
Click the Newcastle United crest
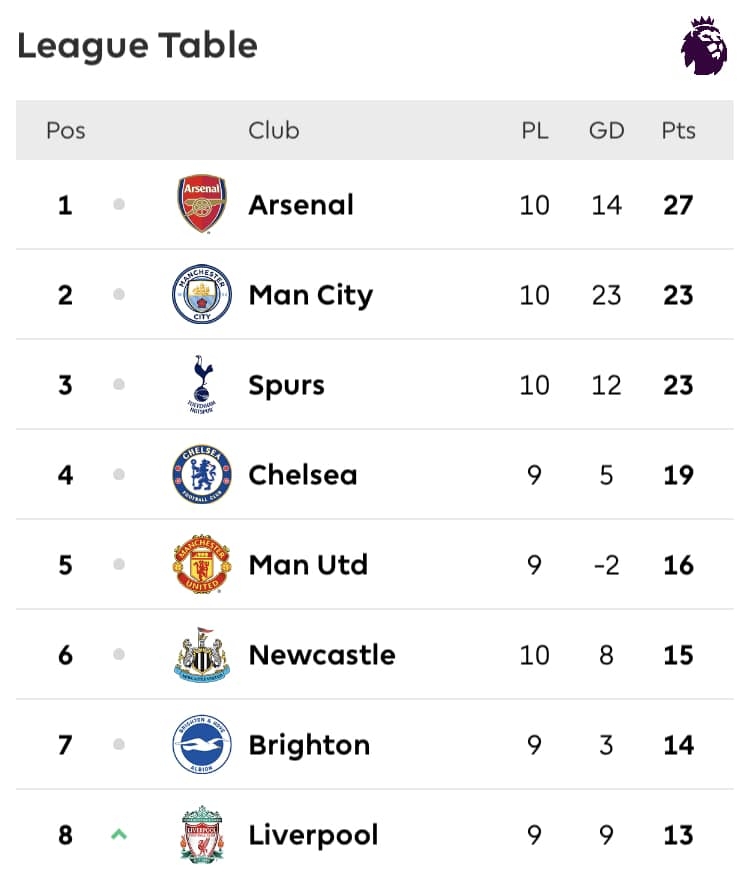[201, 654]
